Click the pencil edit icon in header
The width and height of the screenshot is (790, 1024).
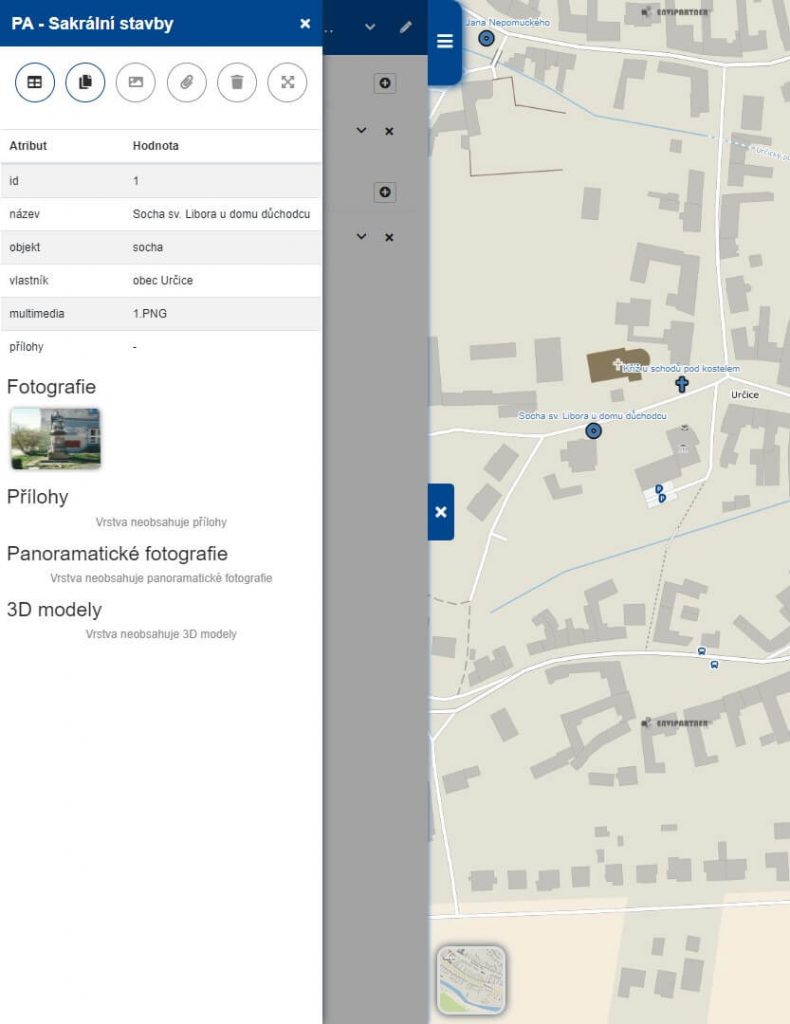pos(405,27)
